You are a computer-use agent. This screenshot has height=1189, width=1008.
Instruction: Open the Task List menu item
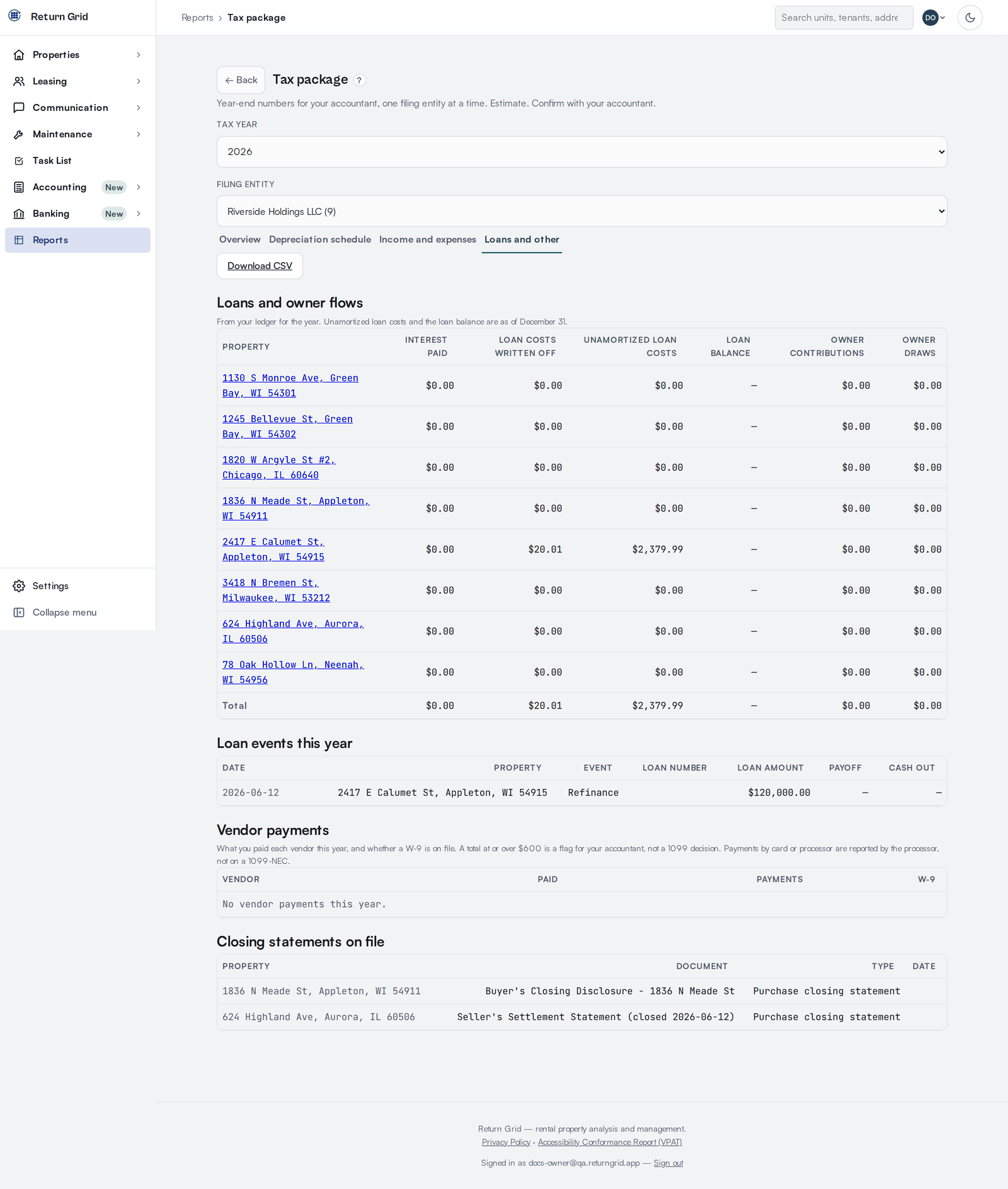click(x=77, y=161)
